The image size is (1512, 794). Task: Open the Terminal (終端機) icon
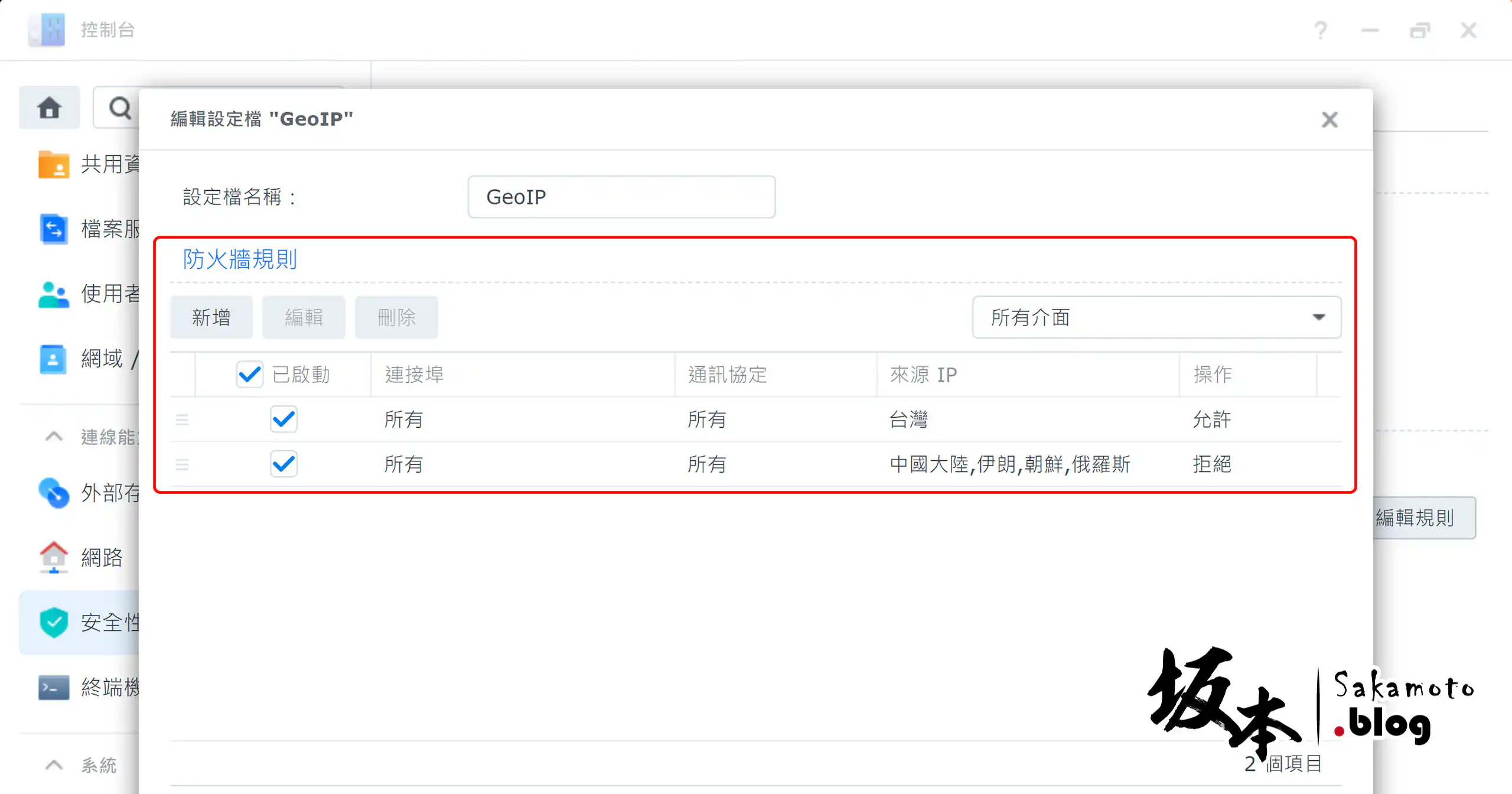pyautogui.click(x=53, y=687)
